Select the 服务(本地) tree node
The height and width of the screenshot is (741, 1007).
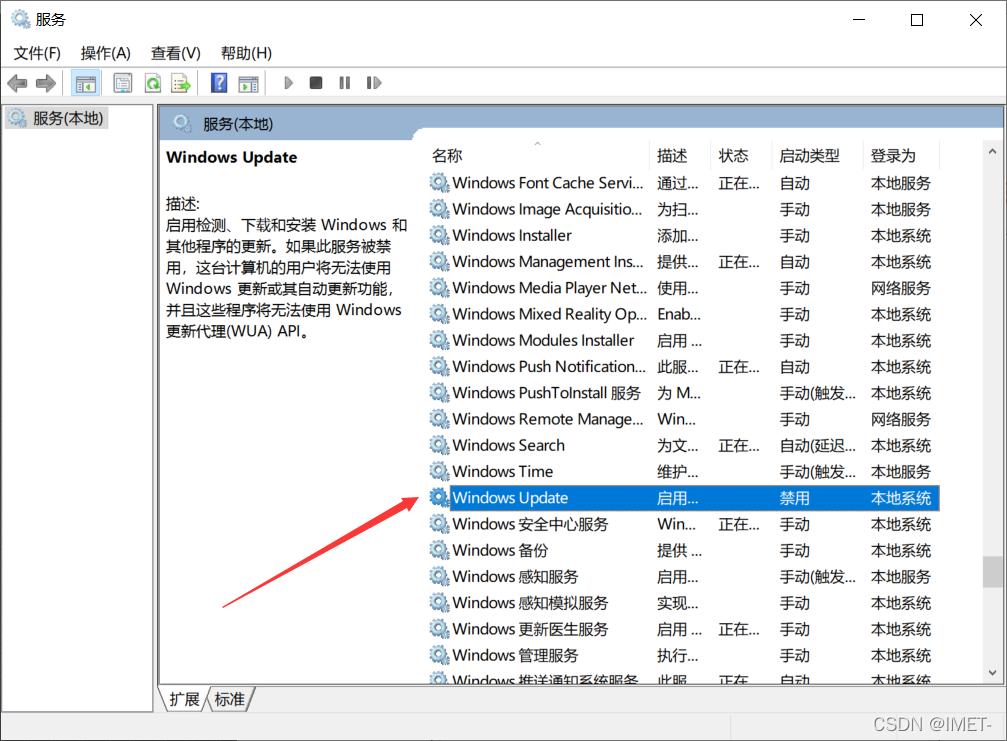[57, 118]
